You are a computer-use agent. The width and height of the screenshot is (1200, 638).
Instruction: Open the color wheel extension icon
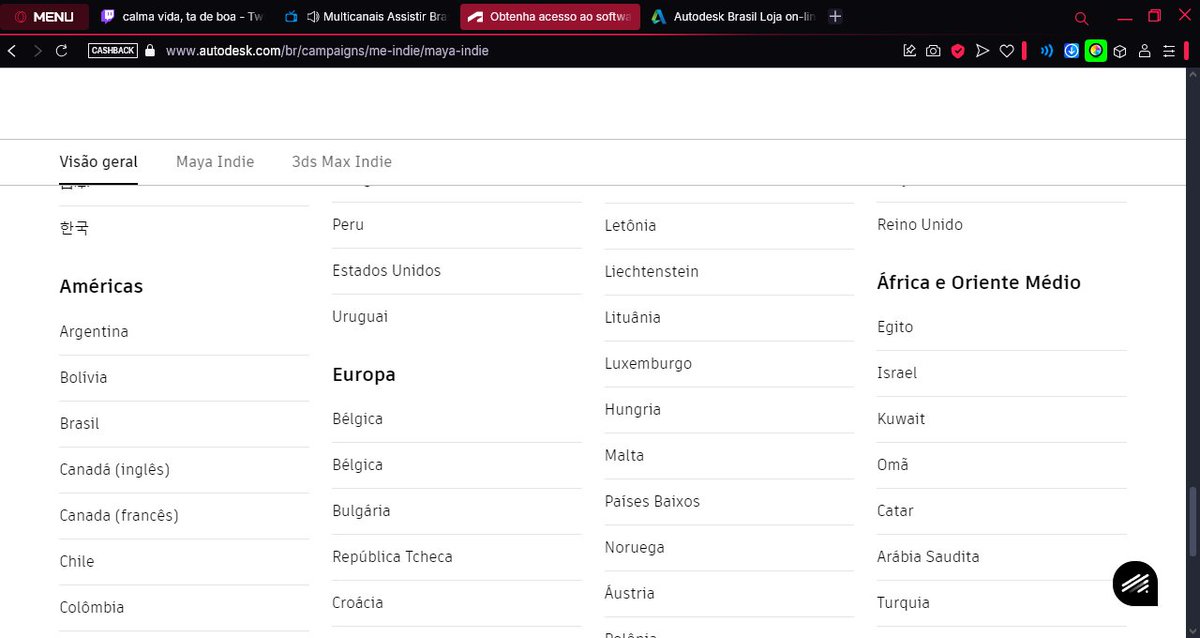(x=1096, y=50)
